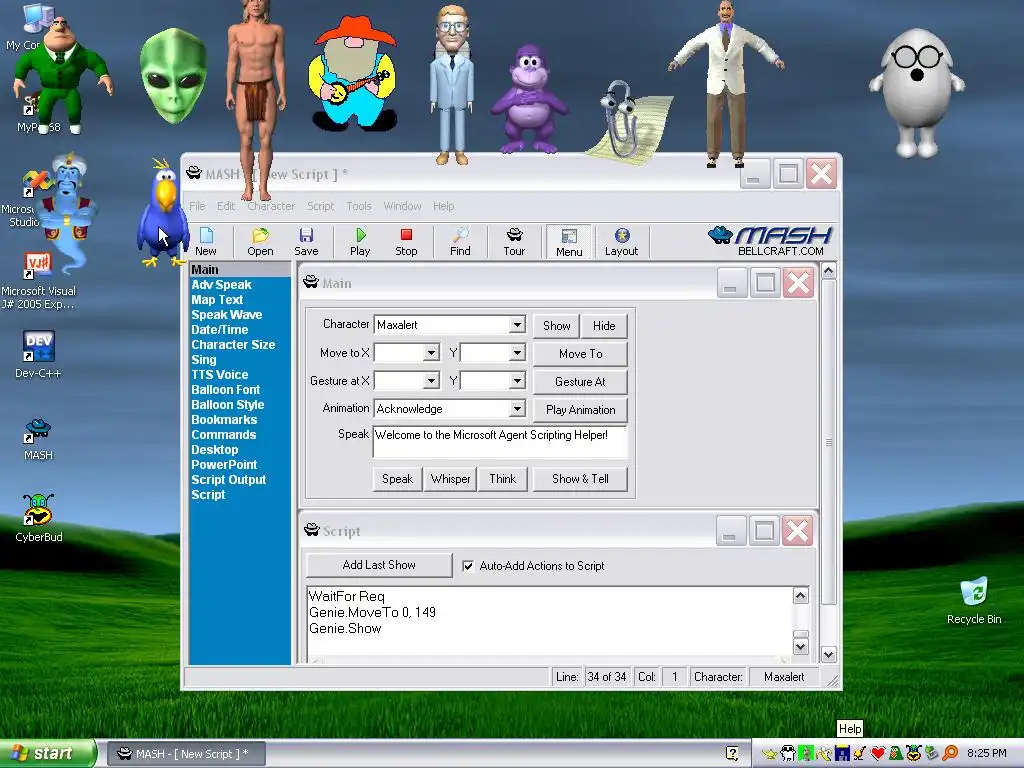The height and width of the screenshot is (768, 1024).
Task: Click the New script toolbar icon
Action: coord(206,241)
